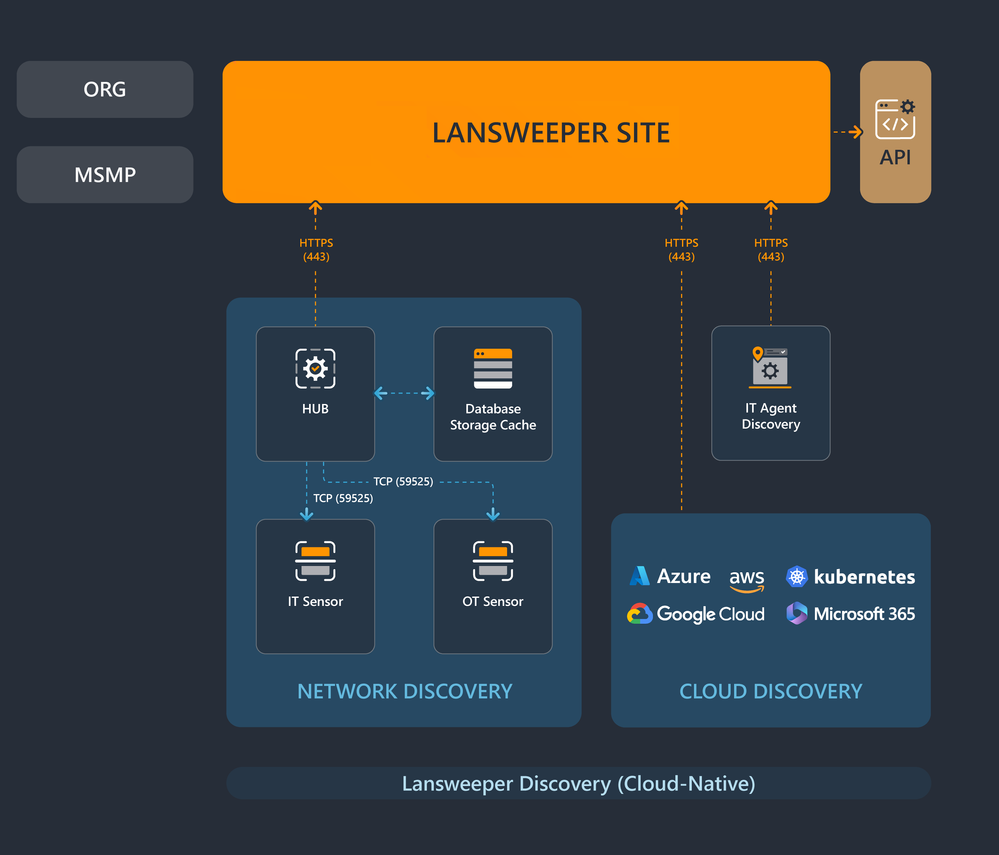Viewport: 999px width, 855px height.
Task: Click the dashed arrow pointing to API
Action: [846, 132]
